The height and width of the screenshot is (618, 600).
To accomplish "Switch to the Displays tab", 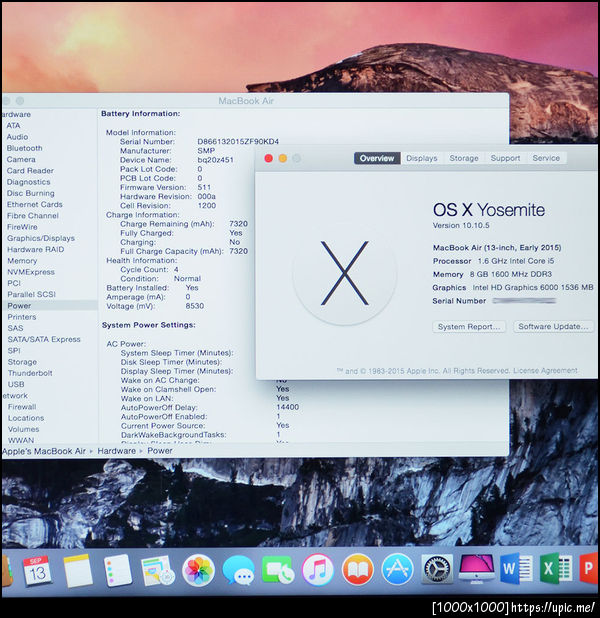I will coord(422,158).
